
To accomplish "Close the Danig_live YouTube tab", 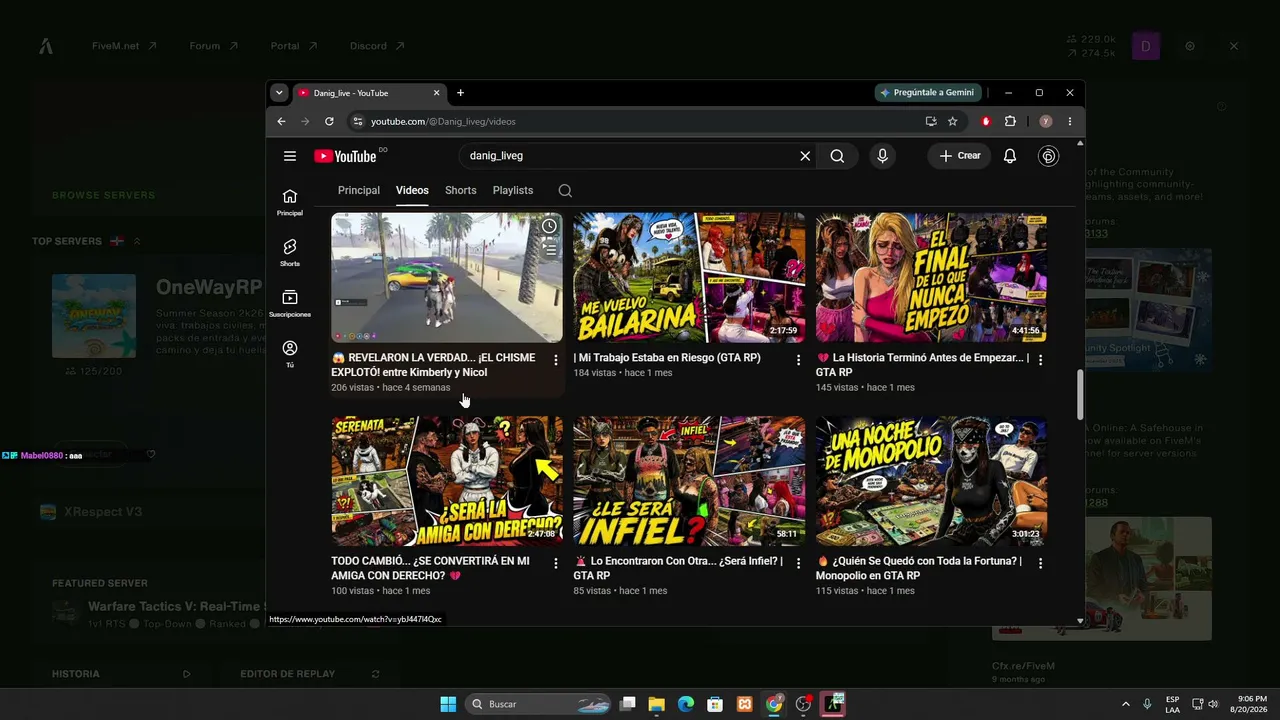I will pos(436,93).
